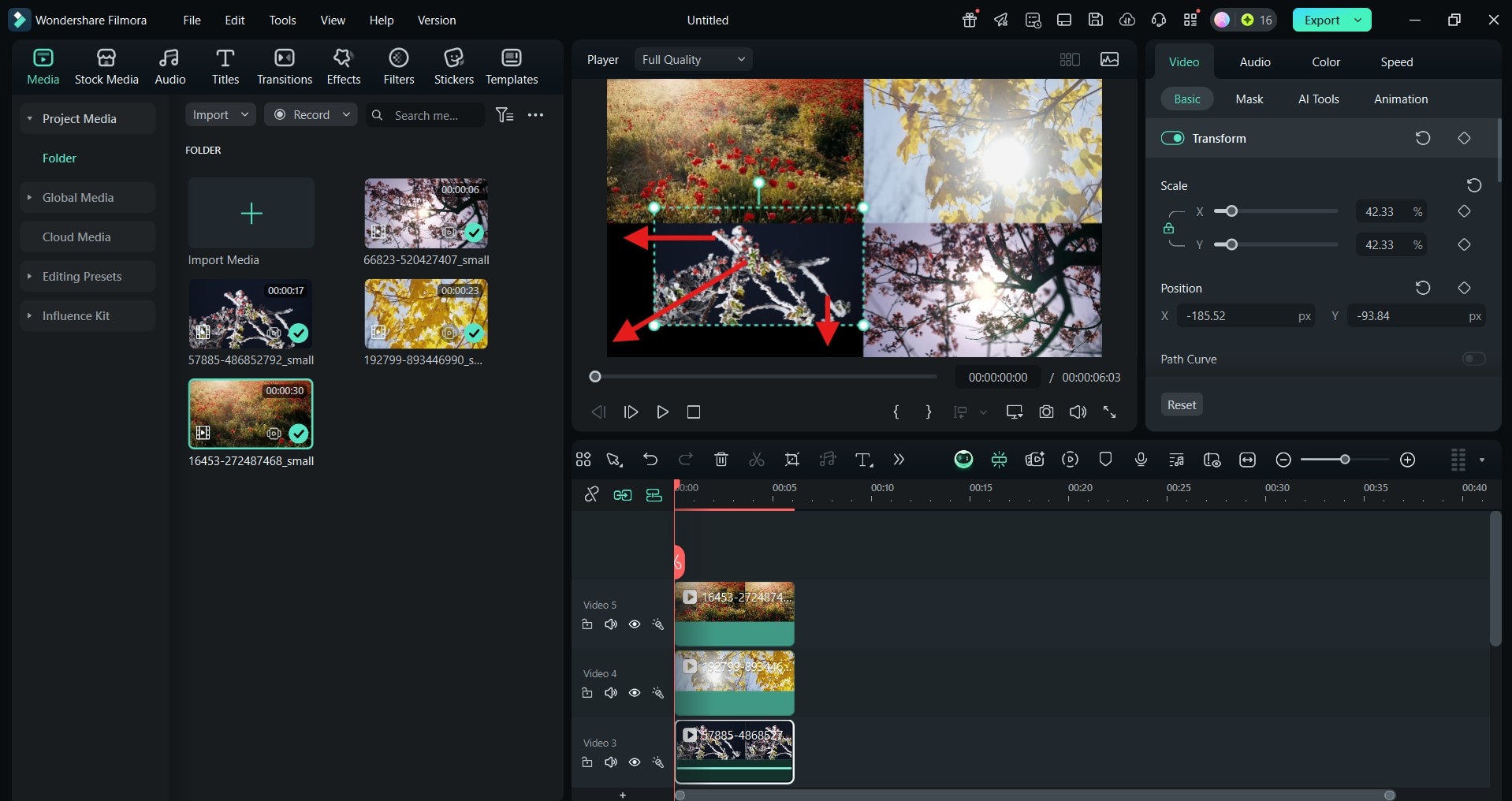Zoom out the timeline with minus icon
The width and height of the screenshot is (1512, 801).
pos(1283,460)
